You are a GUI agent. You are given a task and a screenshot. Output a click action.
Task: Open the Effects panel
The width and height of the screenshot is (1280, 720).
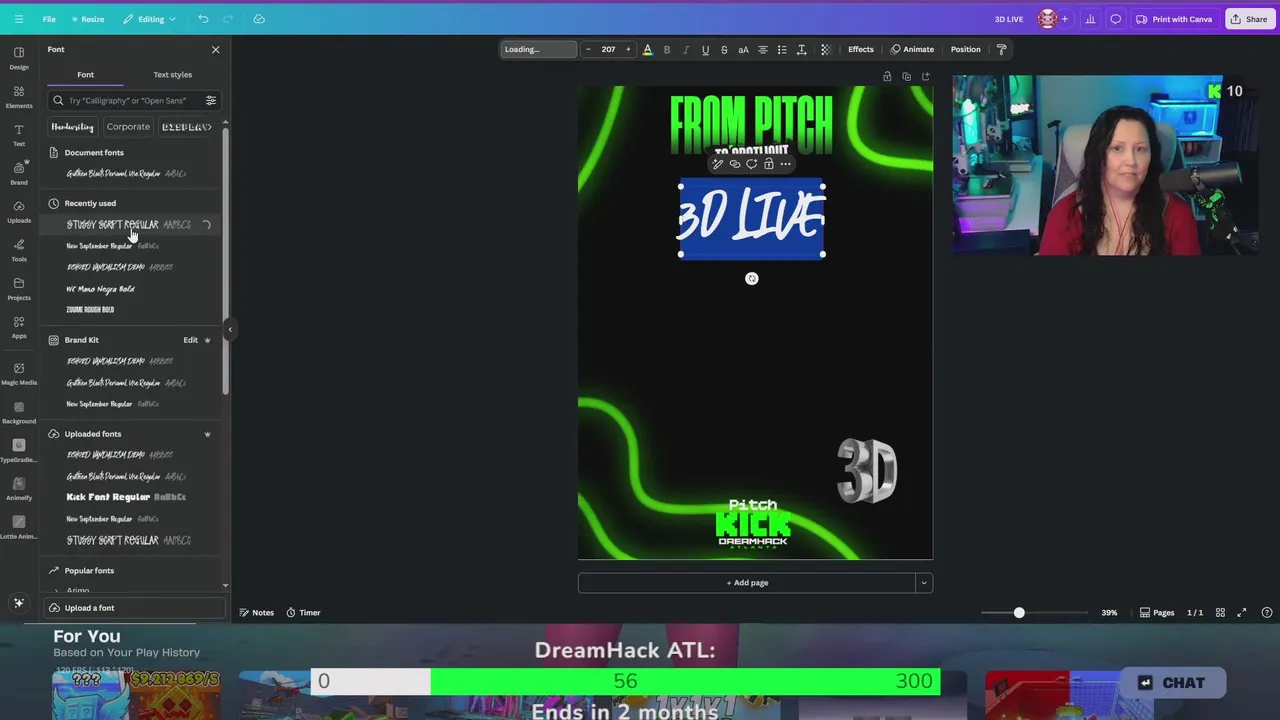861,49
